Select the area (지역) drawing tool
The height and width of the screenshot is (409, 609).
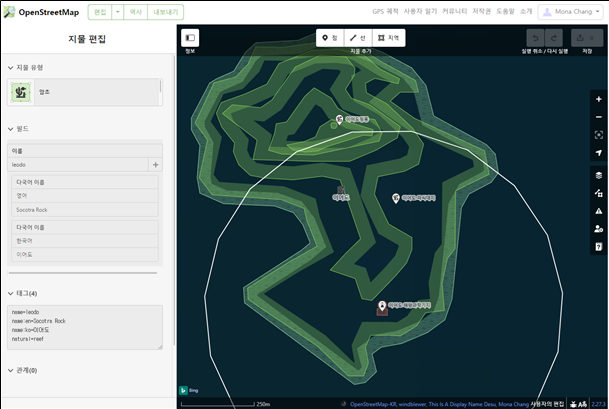pos(388,38)
